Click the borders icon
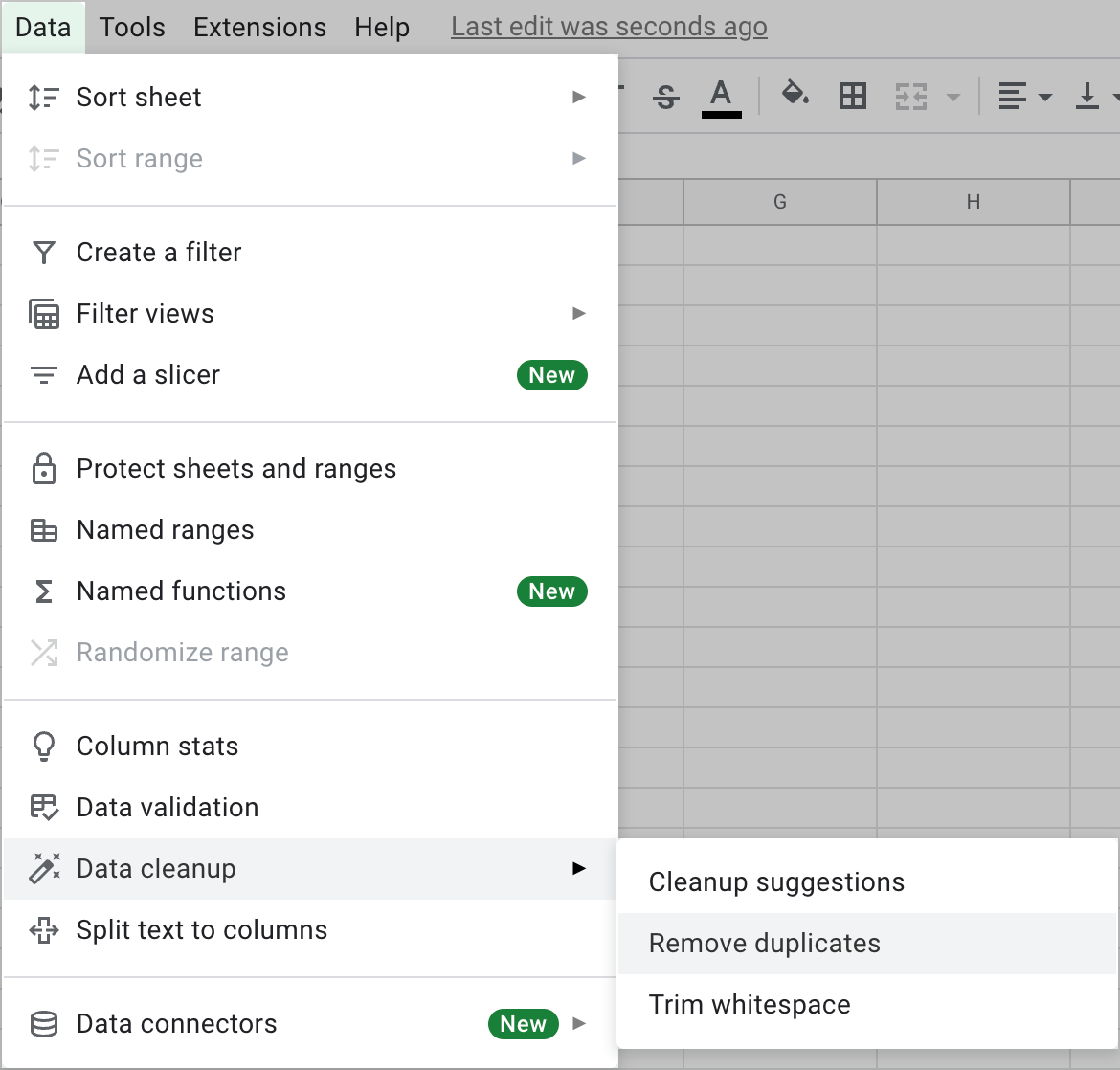The height and width of the screenshot is (1070, 1120). pyautogui.click(x=852, y=96)
